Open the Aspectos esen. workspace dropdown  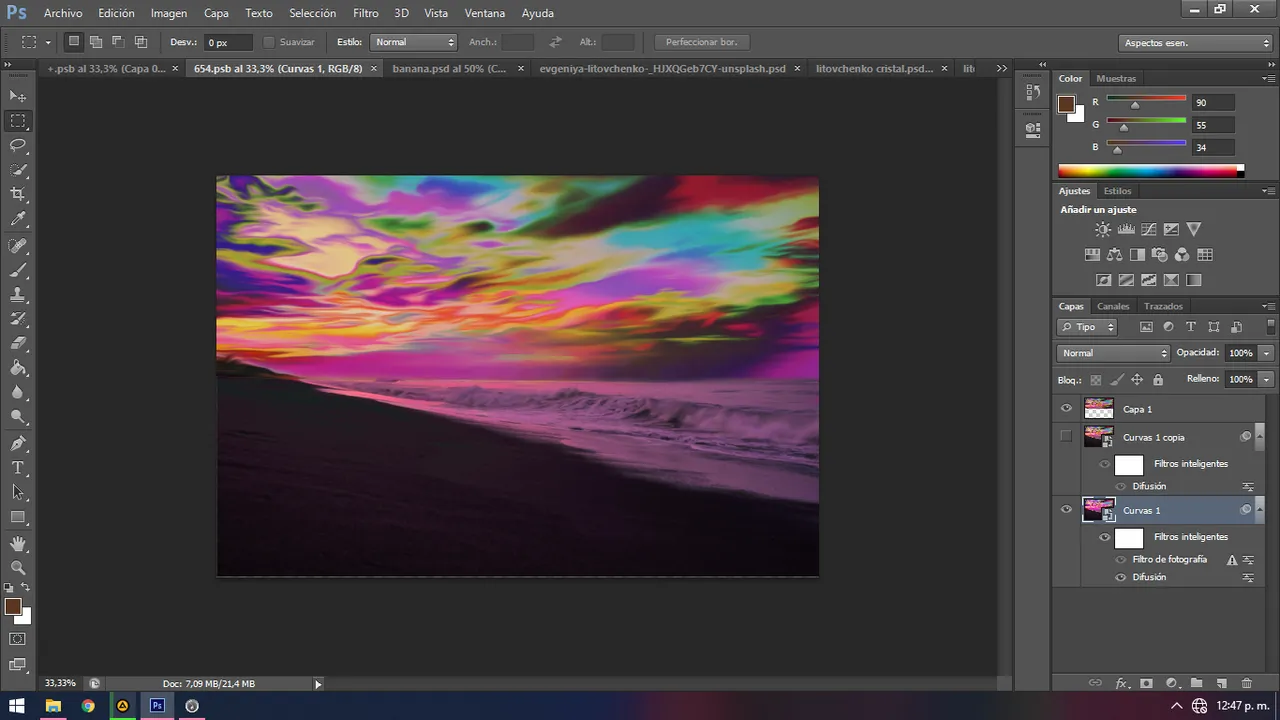[1195, 43]
